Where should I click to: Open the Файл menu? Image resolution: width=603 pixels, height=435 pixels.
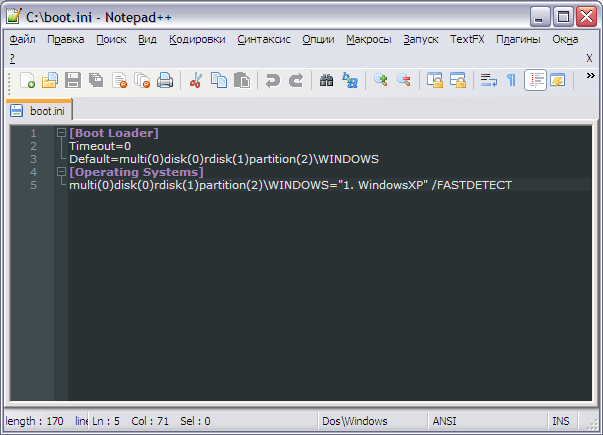22,39
